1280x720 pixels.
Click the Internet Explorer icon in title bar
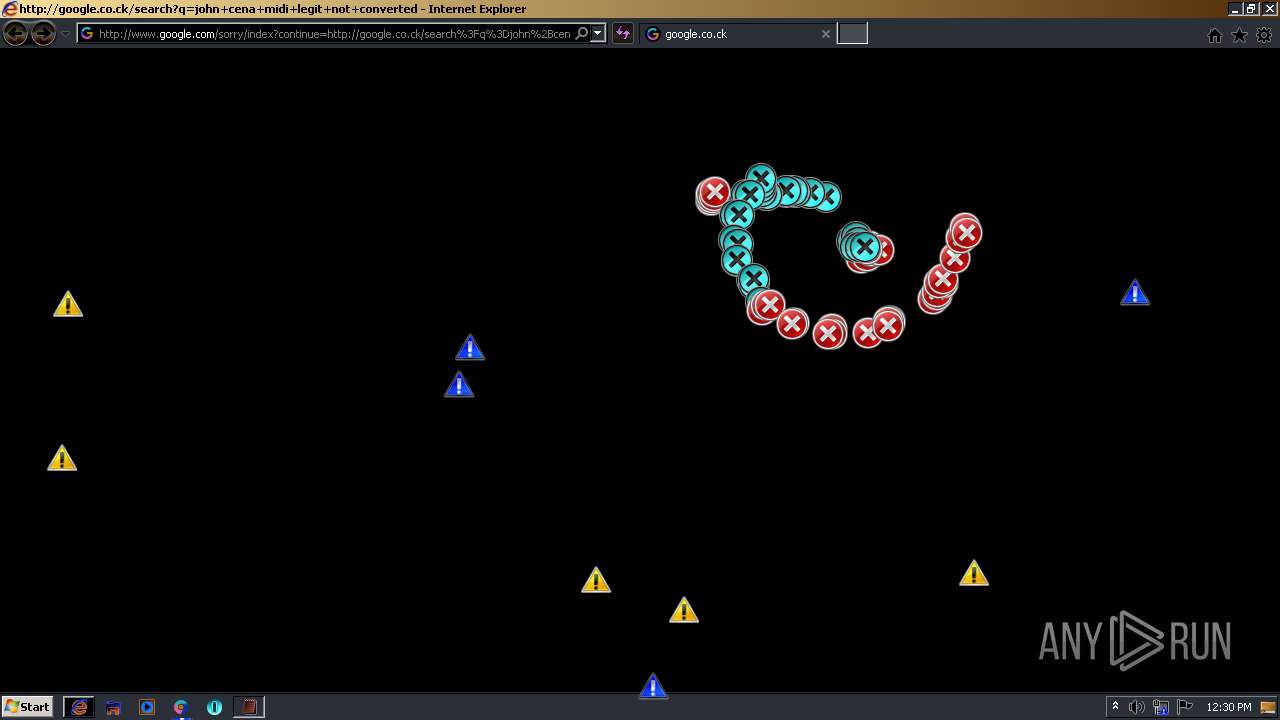[9, 8]
